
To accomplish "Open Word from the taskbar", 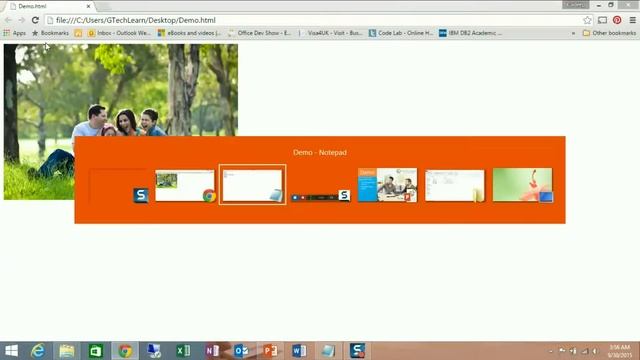I will click(299, 351).
